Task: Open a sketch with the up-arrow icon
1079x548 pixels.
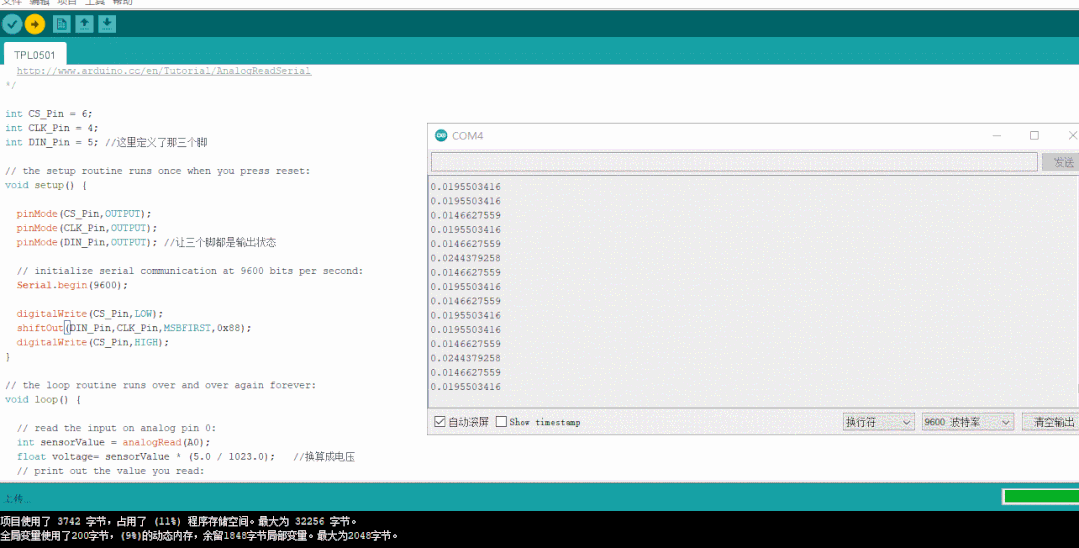Action: pyautogui.click(x=84, y=24)
